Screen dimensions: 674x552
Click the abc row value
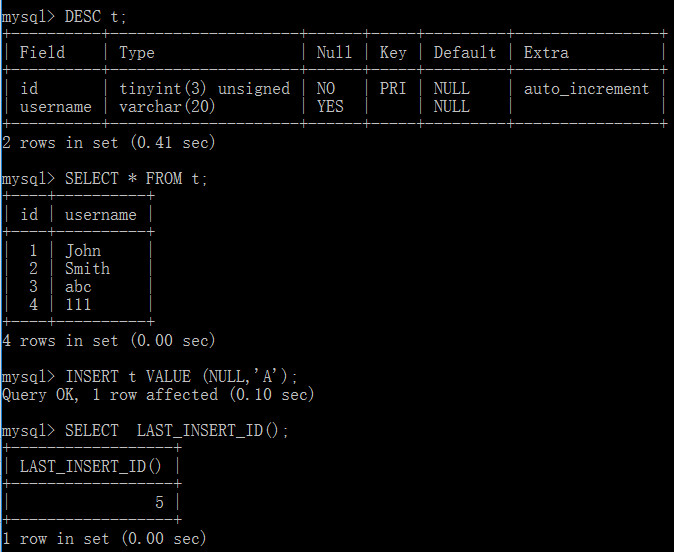tap(78, 287)
